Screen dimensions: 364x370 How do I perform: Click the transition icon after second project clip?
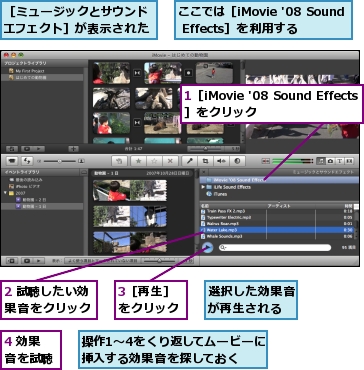[189, 73]
